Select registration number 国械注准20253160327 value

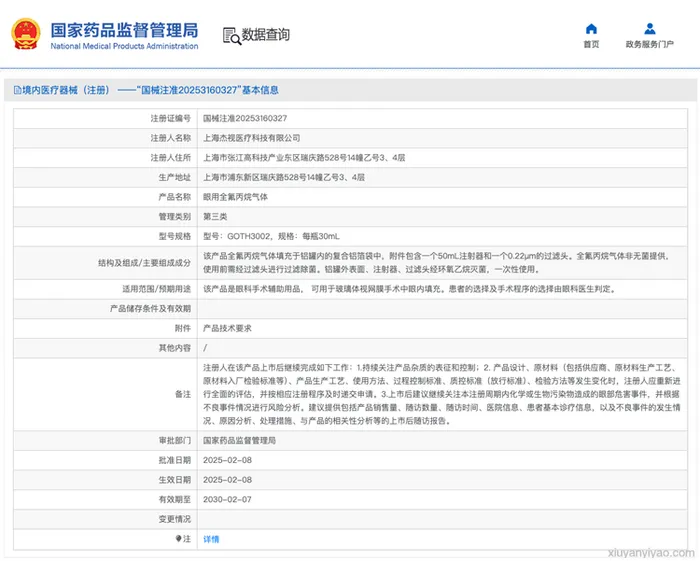pos(245,118)
